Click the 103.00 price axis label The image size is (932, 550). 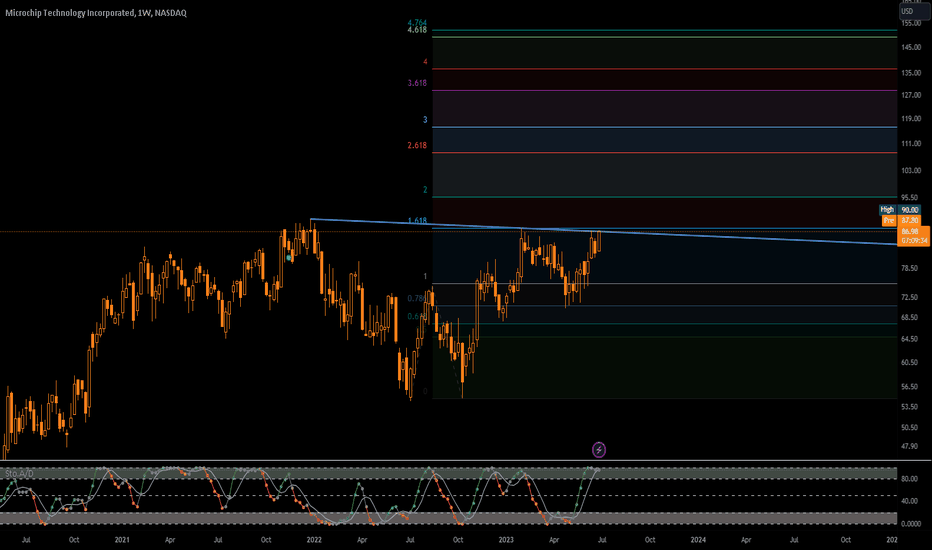click(911, 171)
